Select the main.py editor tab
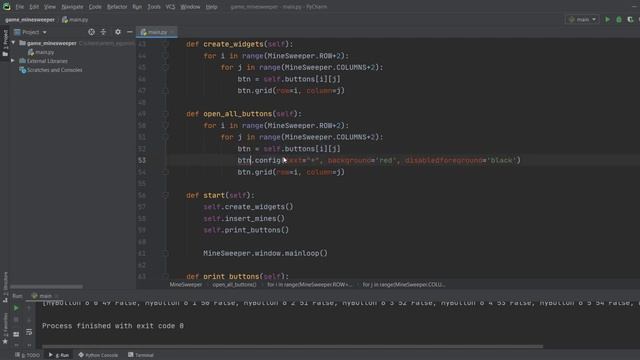Image resolution: width=640 pixels, height=360 pixels. [157, 32]
